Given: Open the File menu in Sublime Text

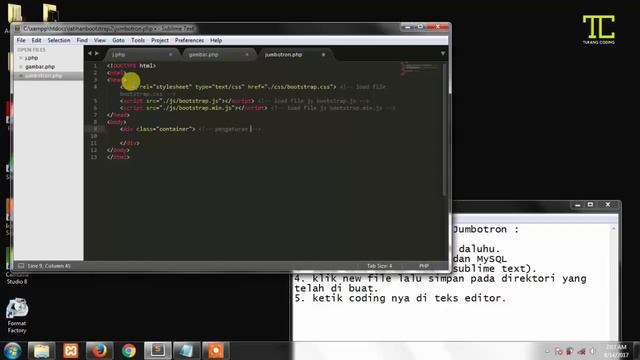Looking at the screenshot, I should pos(21,40).
